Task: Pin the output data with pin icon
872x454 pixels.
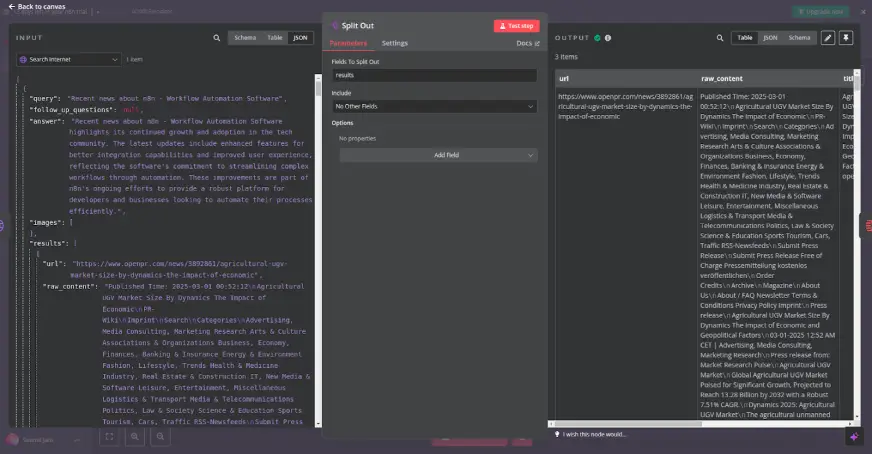Action: coord(846,38)
